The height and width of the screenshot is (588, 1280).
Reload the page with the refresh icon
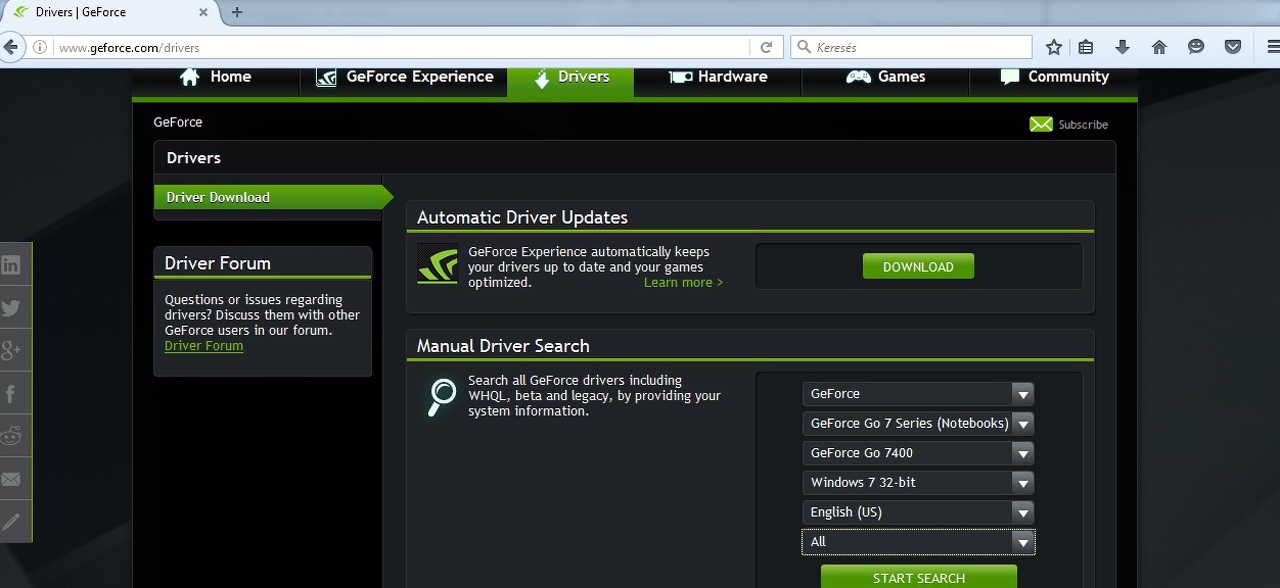766,47
